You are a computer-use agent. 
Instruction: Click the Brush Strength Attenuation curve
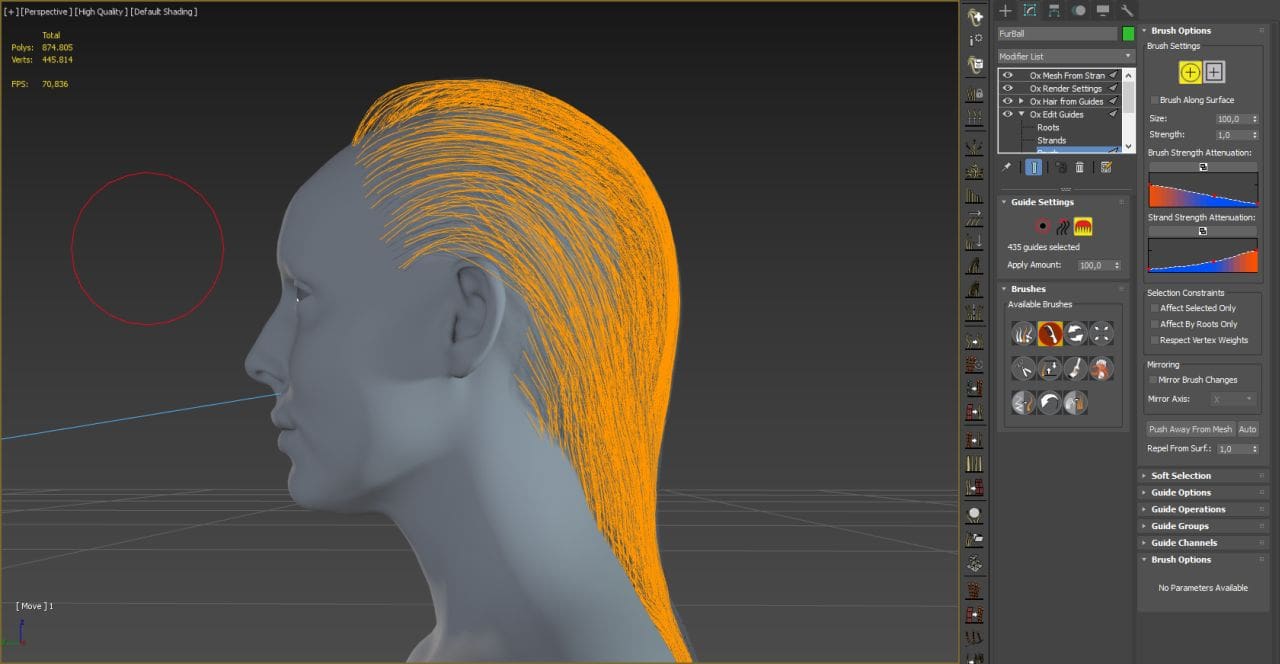(x=1202, y=189)
